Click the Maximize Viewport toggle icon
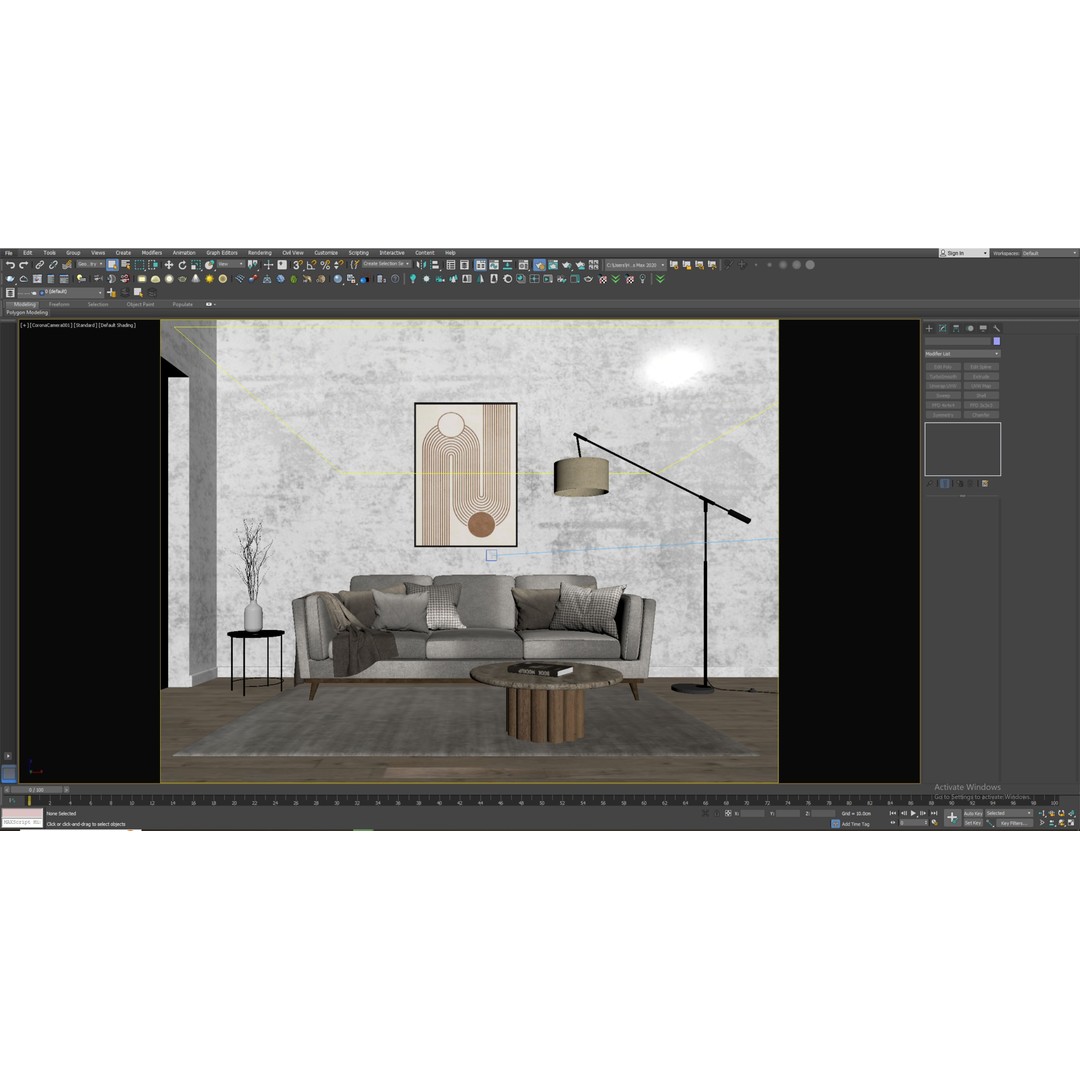Image resolution: width=1080 pixels, height=1080 pixels. pos(1070,822)
